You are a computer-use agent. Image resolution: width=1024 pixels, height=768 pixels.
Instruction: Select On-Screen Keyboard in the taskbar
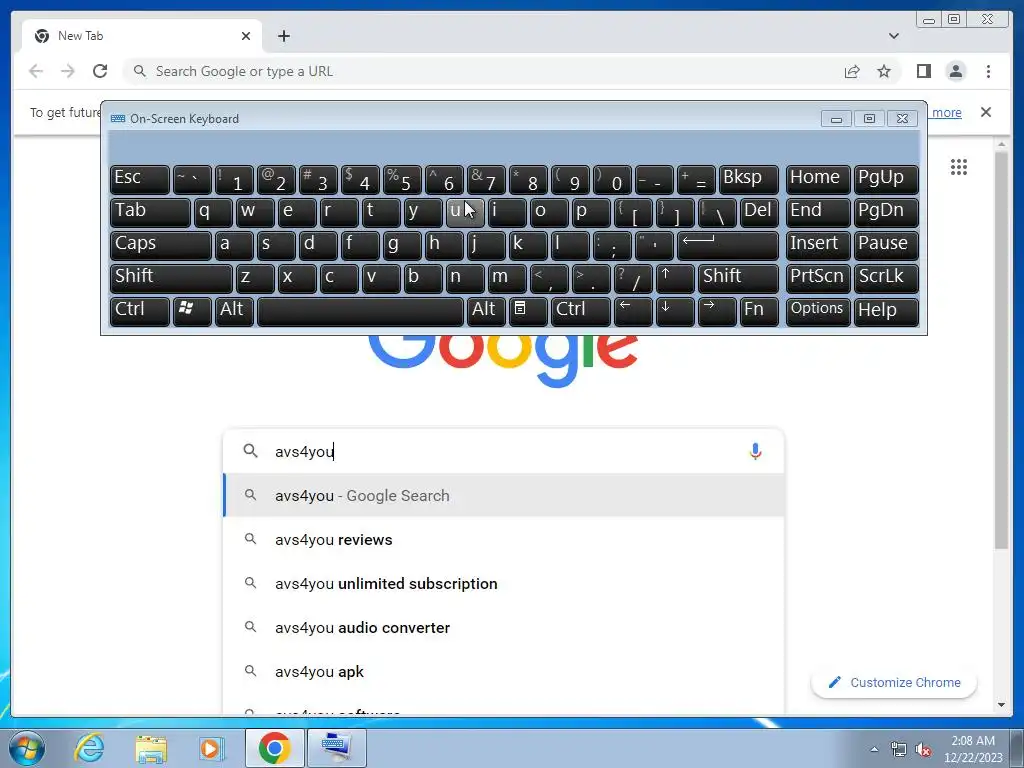(337, 748)
